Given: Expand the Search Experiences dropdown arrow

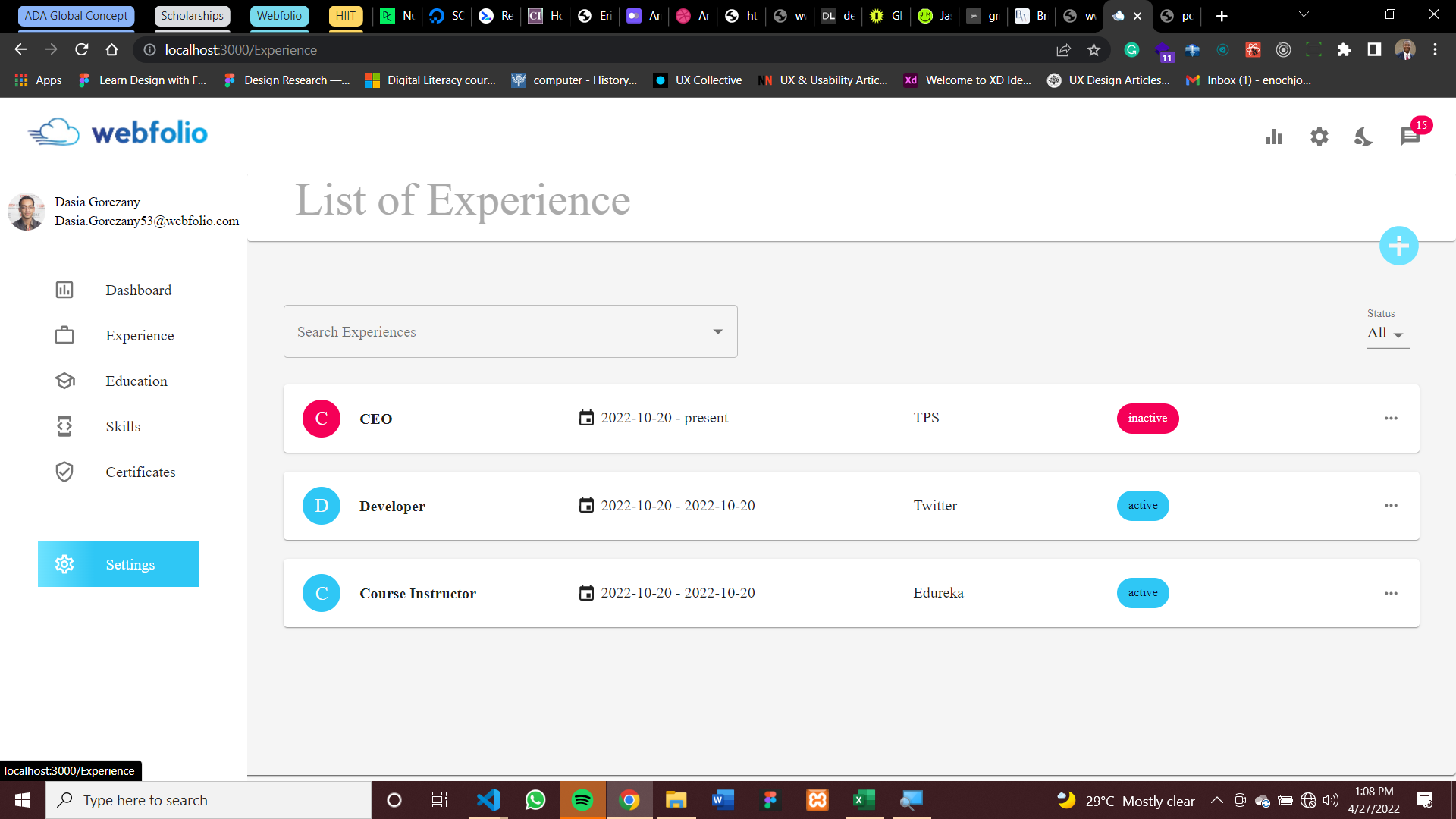Looking at the screenshot, I should click(x=717, y=331).
